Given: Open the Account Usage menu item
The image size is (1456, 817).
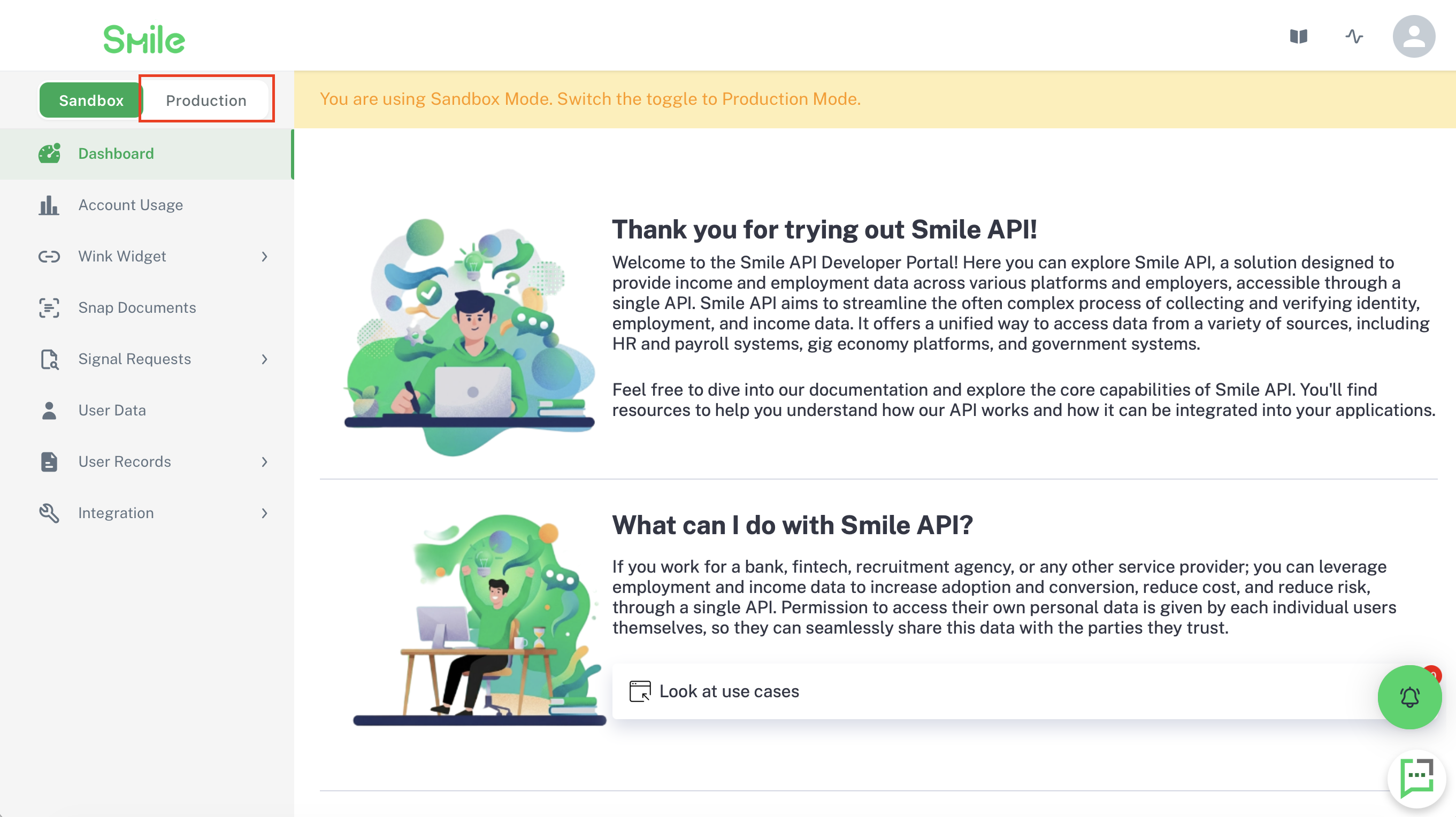Looking at the screenshot, I should tap(146, 205).
